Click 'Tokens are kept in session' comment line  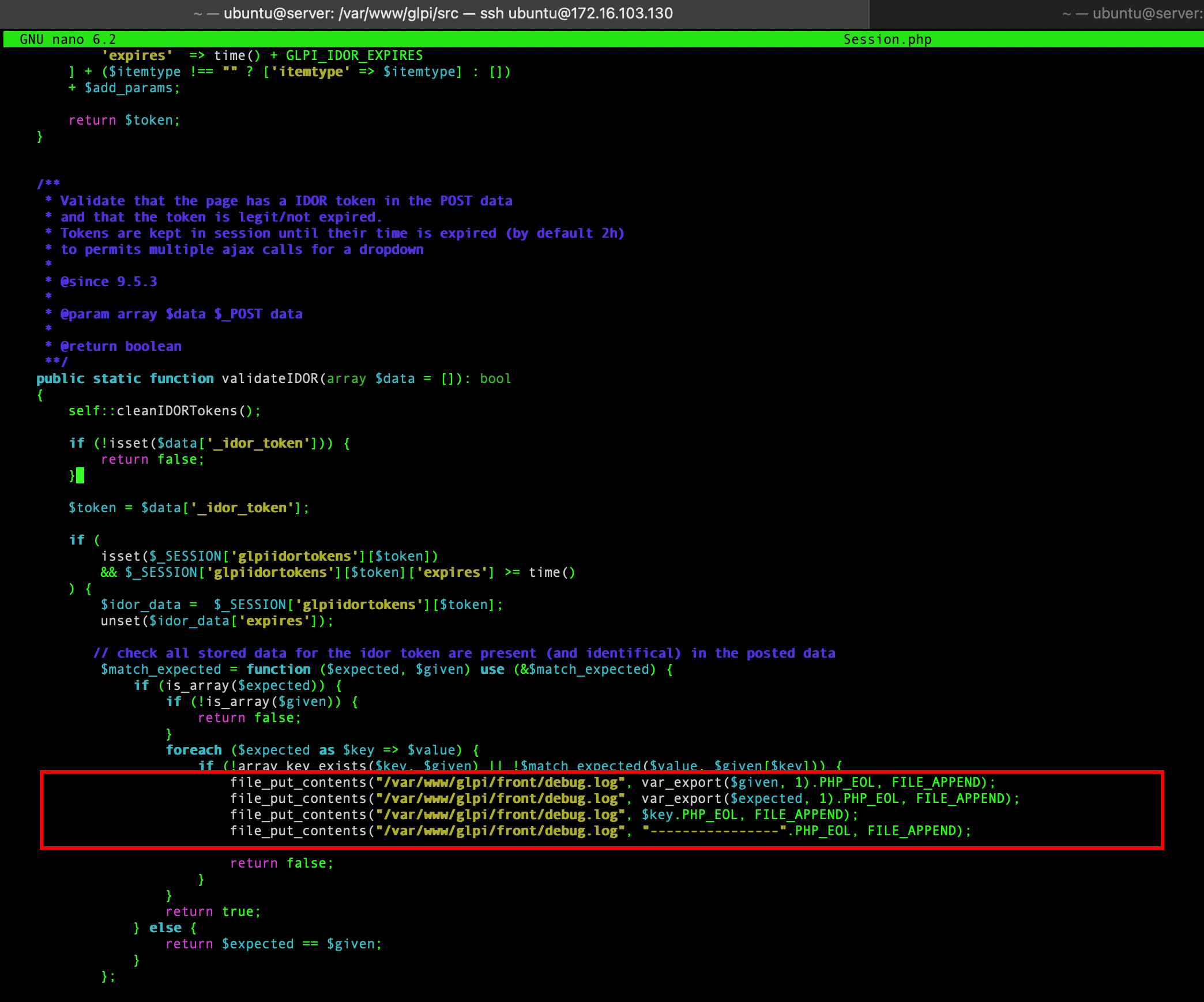coord(343,233)
